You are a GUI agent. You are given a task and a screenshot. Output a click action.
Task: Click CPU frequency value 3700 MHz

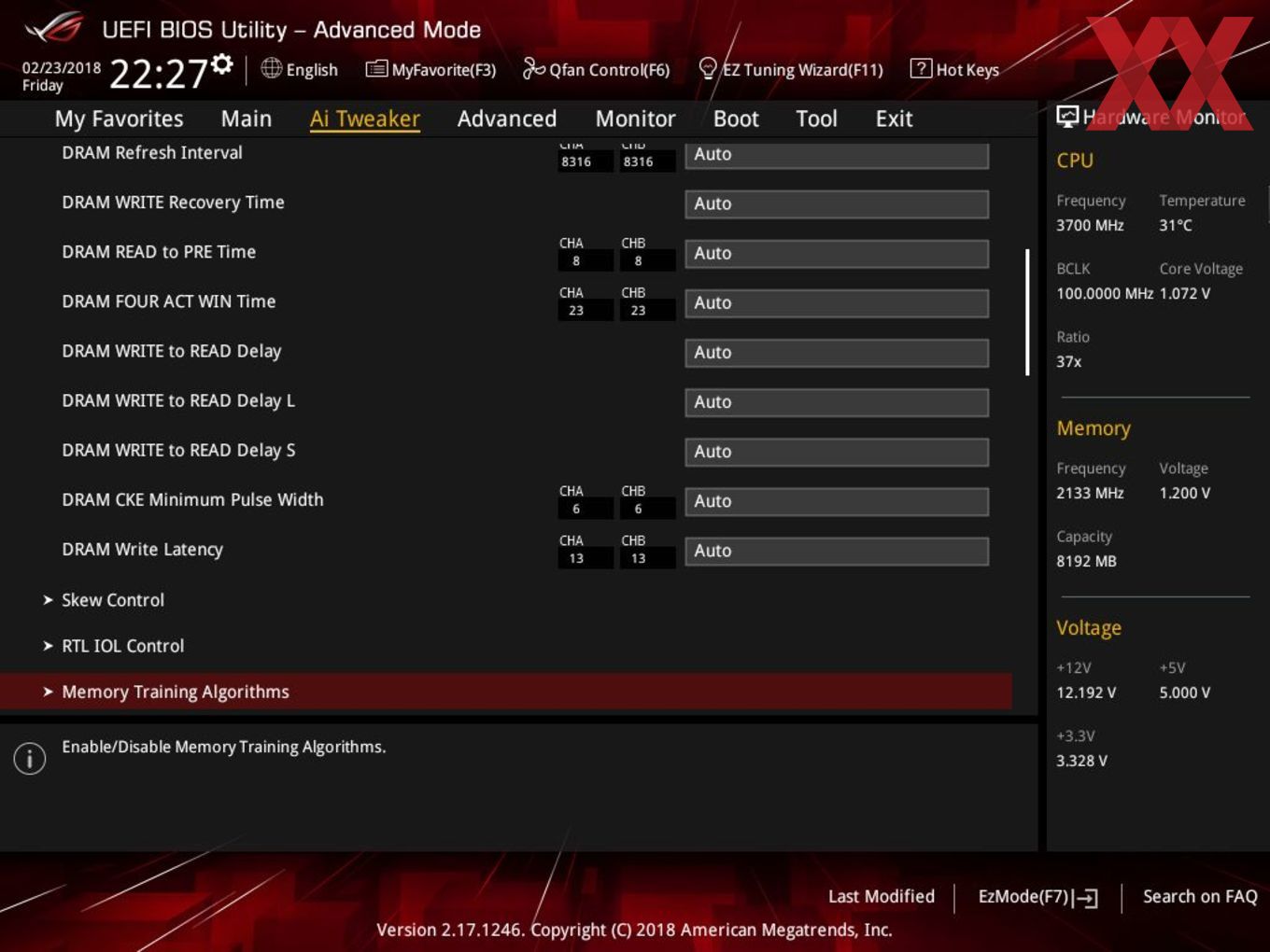coord(1090,225)
